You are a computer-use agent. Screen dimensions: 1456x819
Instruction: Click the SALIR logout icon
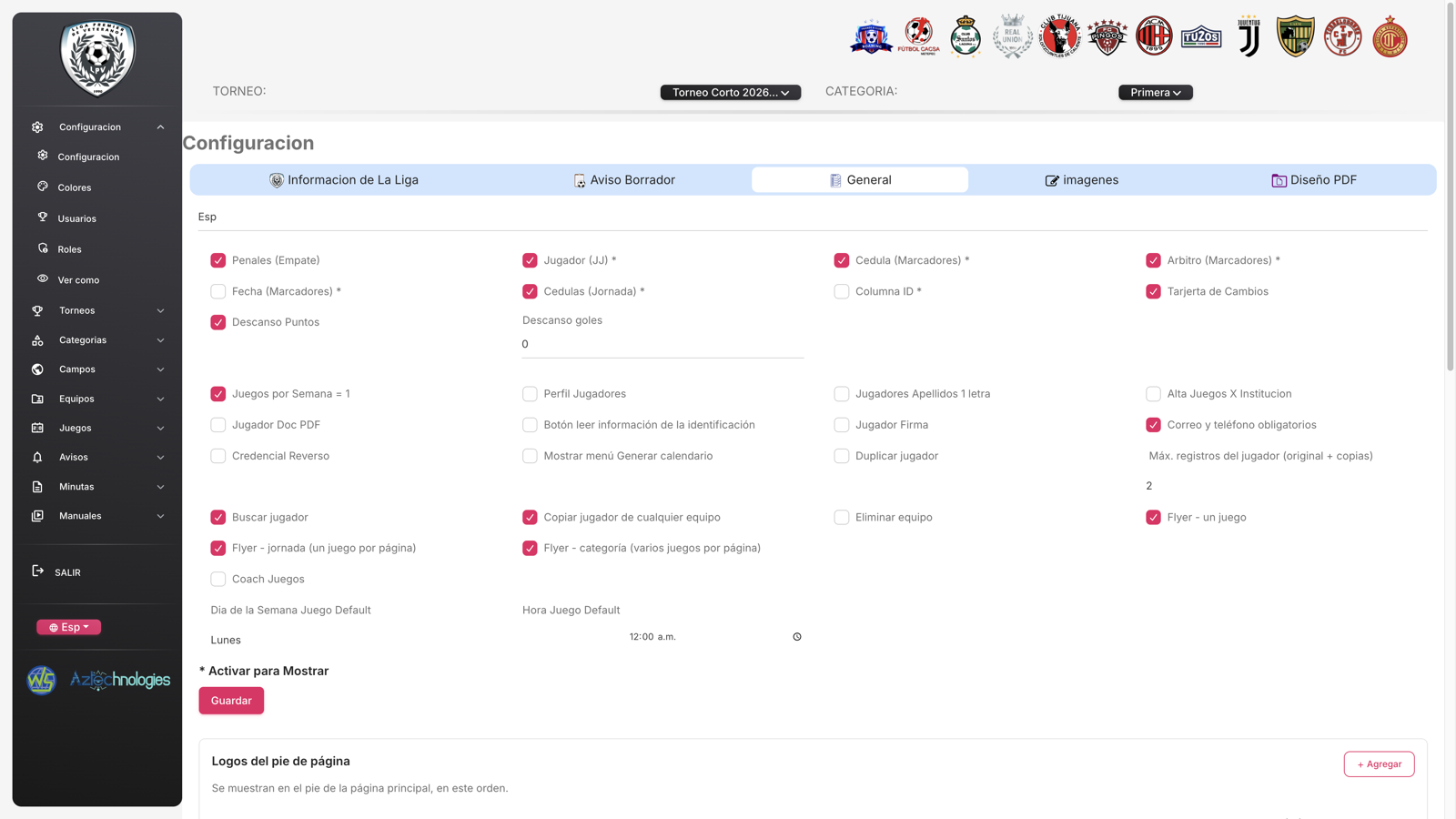coord(37,571)
